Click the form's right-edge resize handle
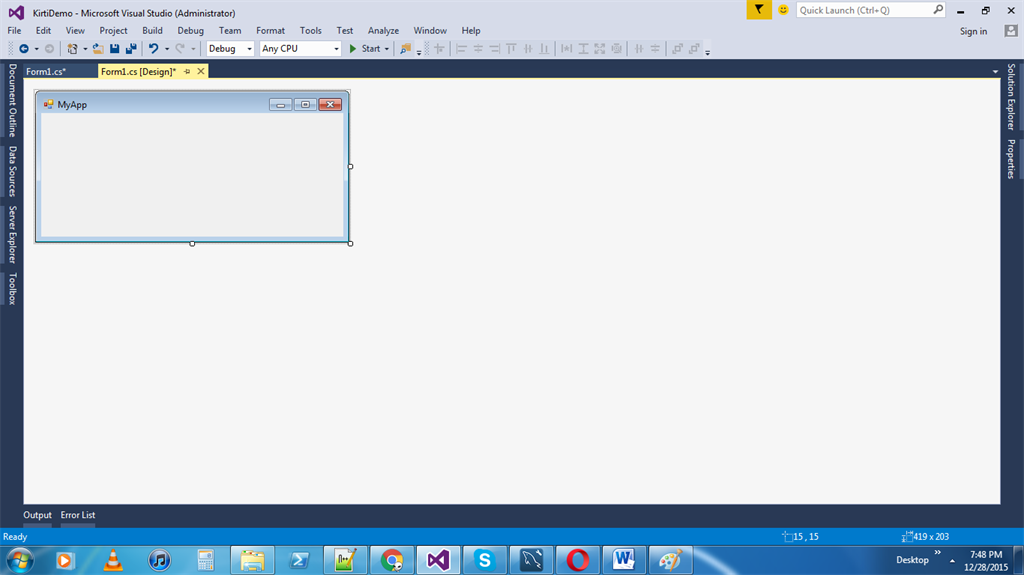Image resolution: width=1024 pixels, height=575 pixels. click(351, 167)
